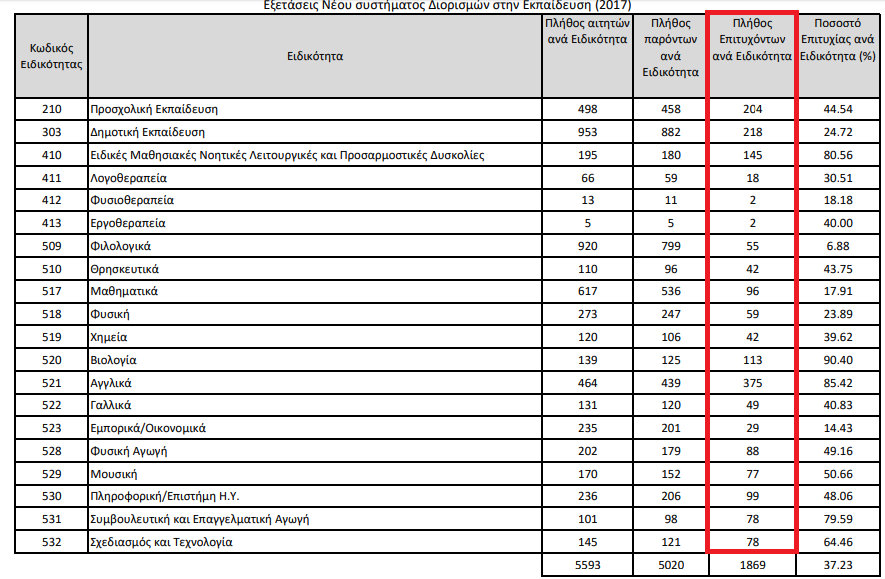
Task: Click the 'Ειδικότητα' column header
Action: coord(315,56)
